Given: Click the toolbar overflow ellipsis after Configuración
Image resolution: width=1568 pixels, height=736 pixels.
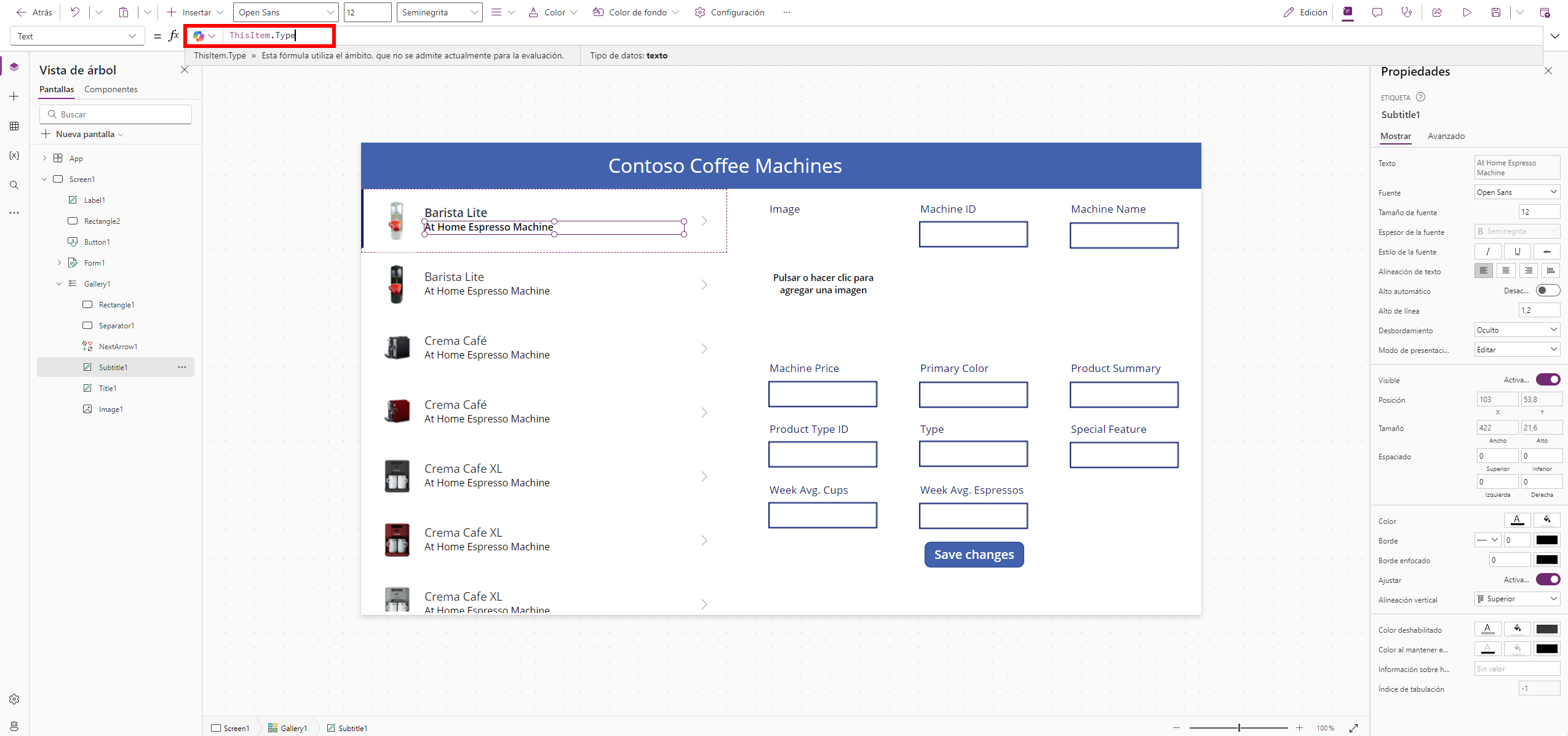Looking at the screenshot, I should 787,12.
